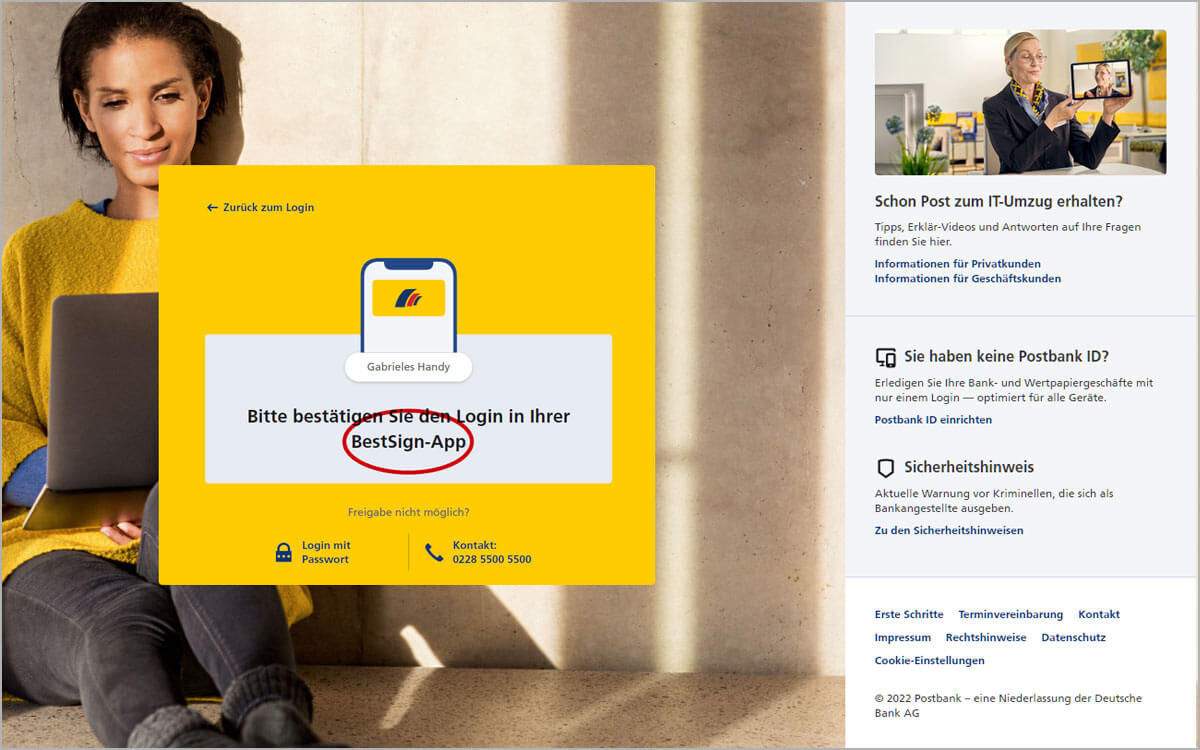Click the Bitte bestätigen Sie den Login message
The height and width of the screenshot is (750, 1200).
click(x=408, y=428)
